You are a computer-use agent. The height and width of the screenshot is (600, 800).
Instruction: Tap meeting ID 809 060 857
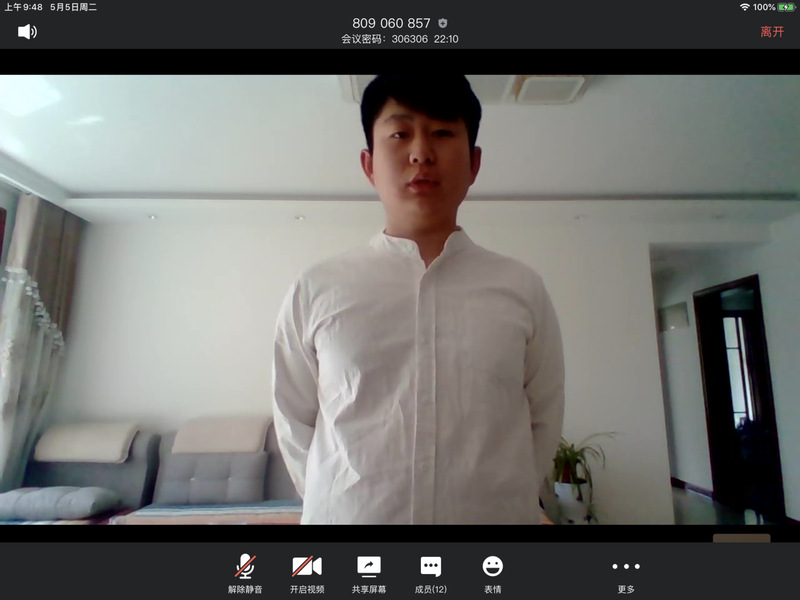coord(391,23)
